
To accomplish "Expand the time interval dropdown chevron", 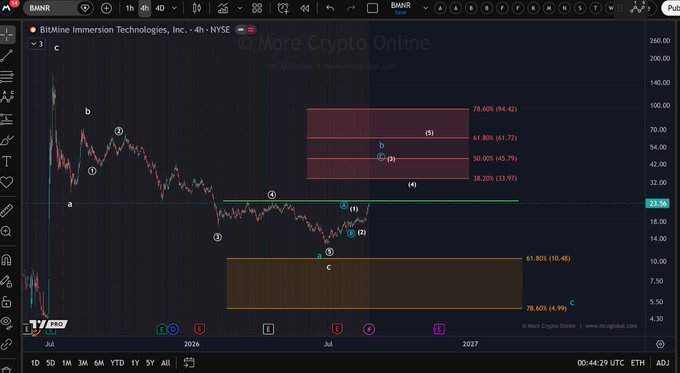I will 174,8.
